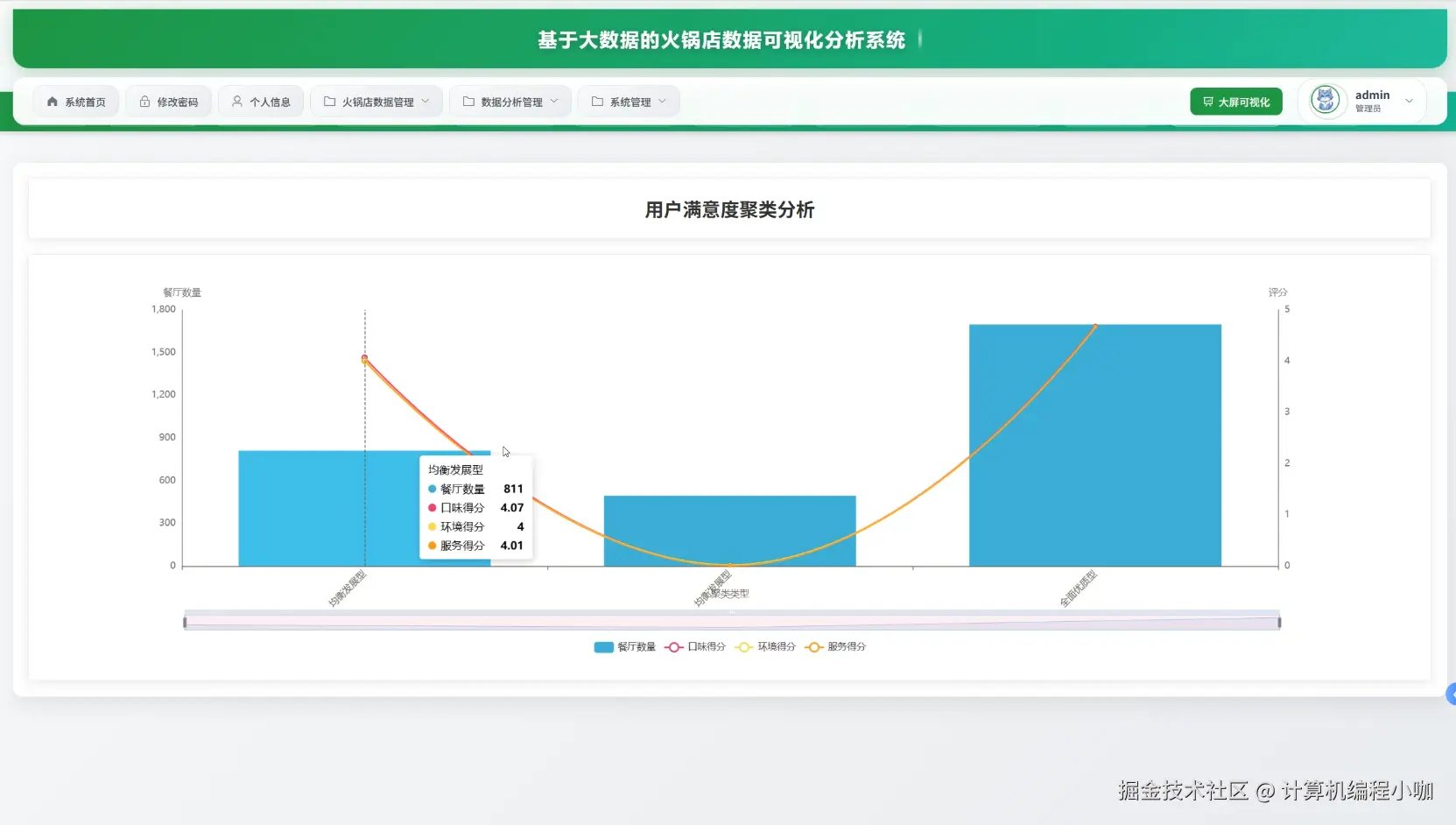Click the middle of the data zoom bar
1456x825 pixels.
(732, 620)
